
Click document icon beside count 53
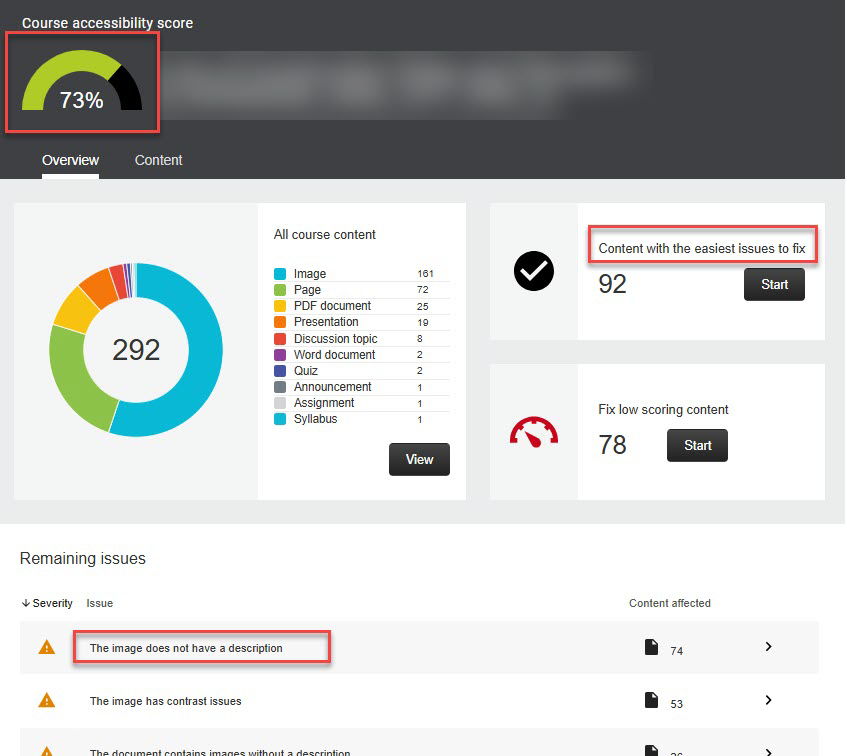point(651,700)
